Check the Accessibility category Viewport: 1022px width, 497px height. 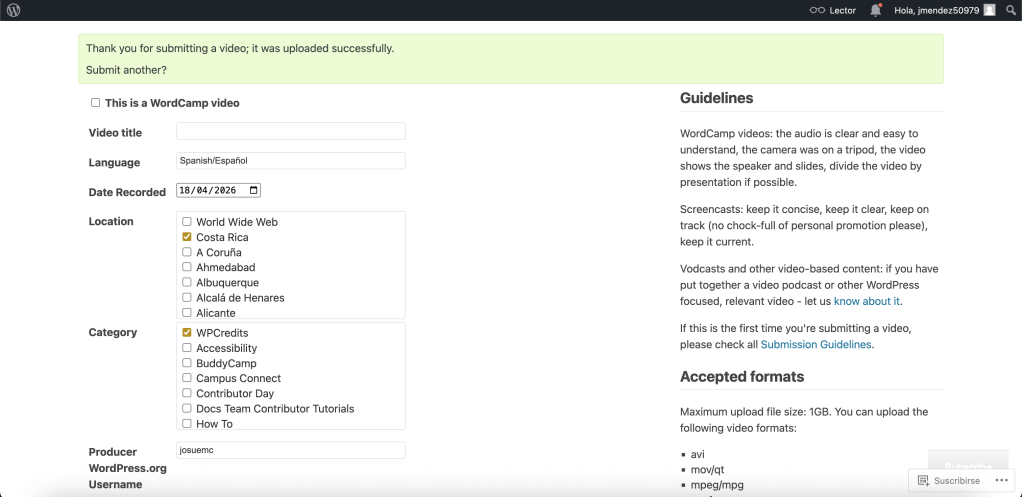(x=187, y=348)
